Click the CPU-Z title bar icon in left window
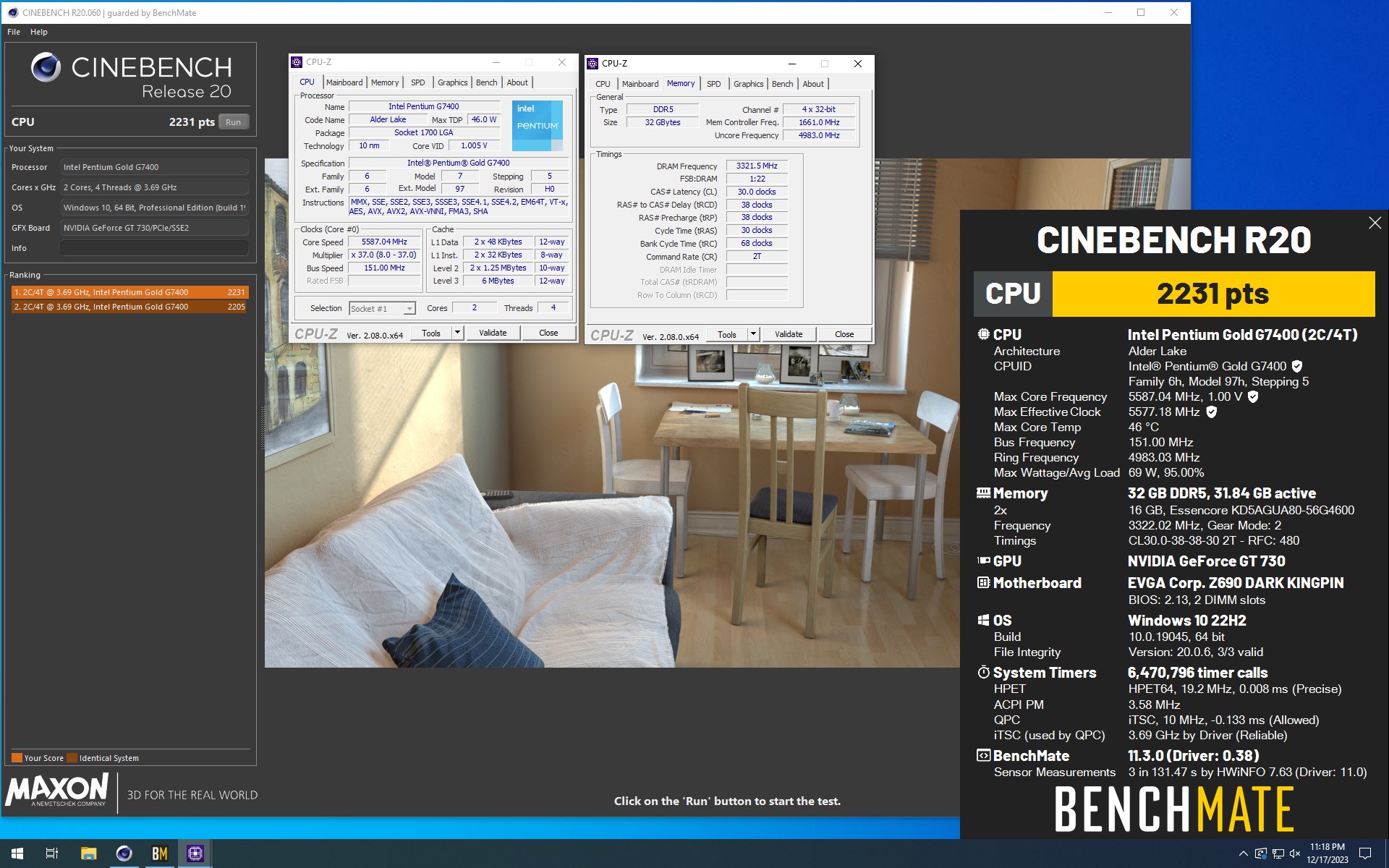This screenshot has height=868, width=1389. pos(297,62)
